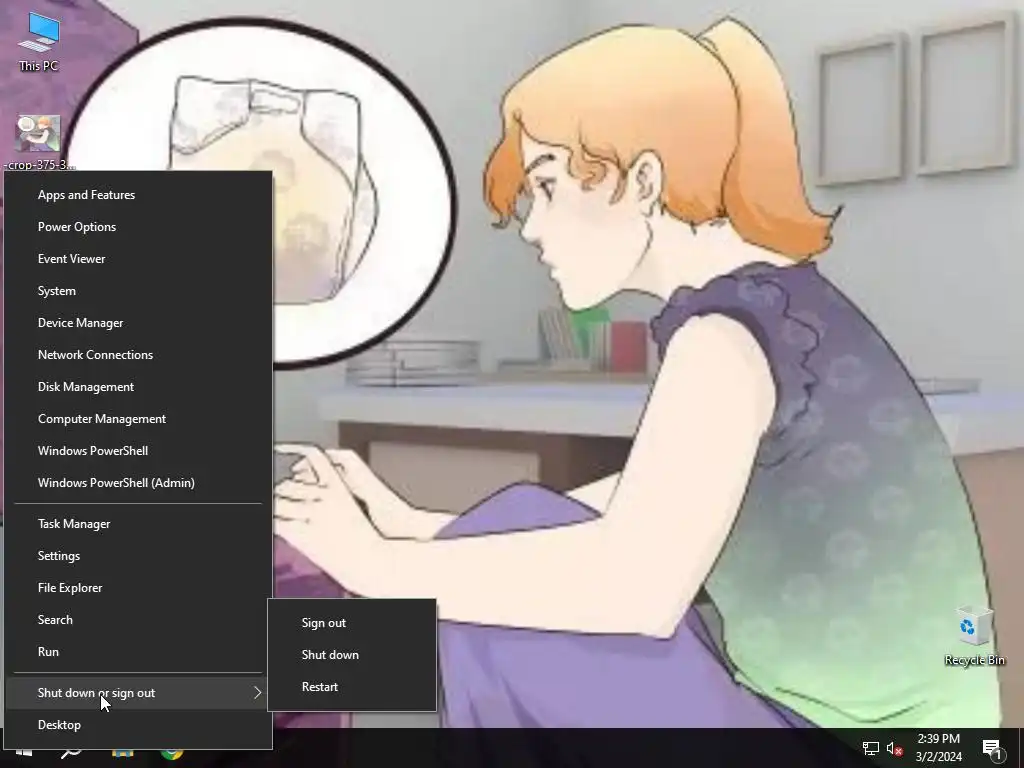The image size is (1024, 768).
Task: Open the This PC desktop icon
Action: pos(39,41)
